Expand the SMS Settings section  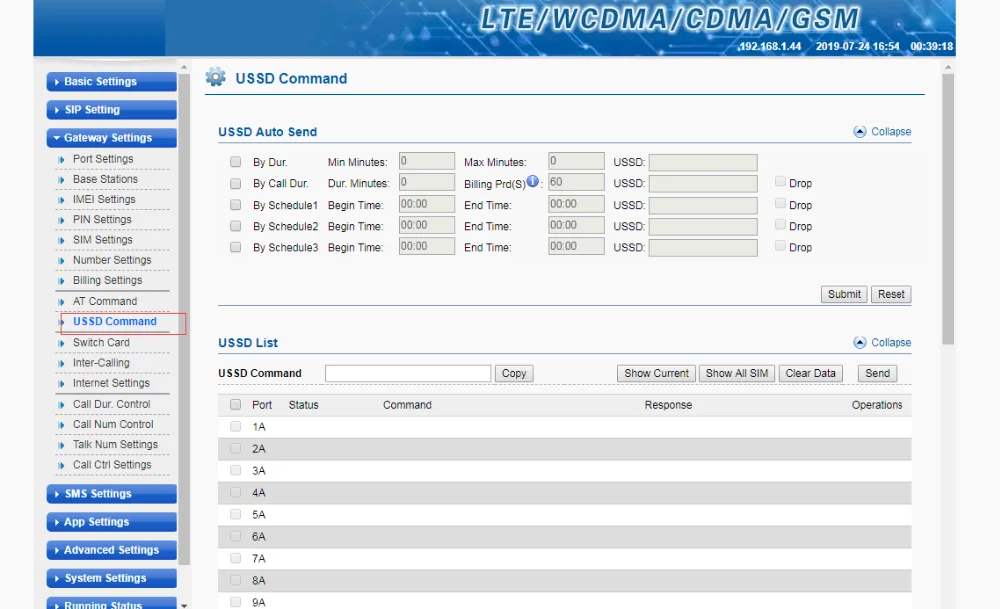pos(111,494)
